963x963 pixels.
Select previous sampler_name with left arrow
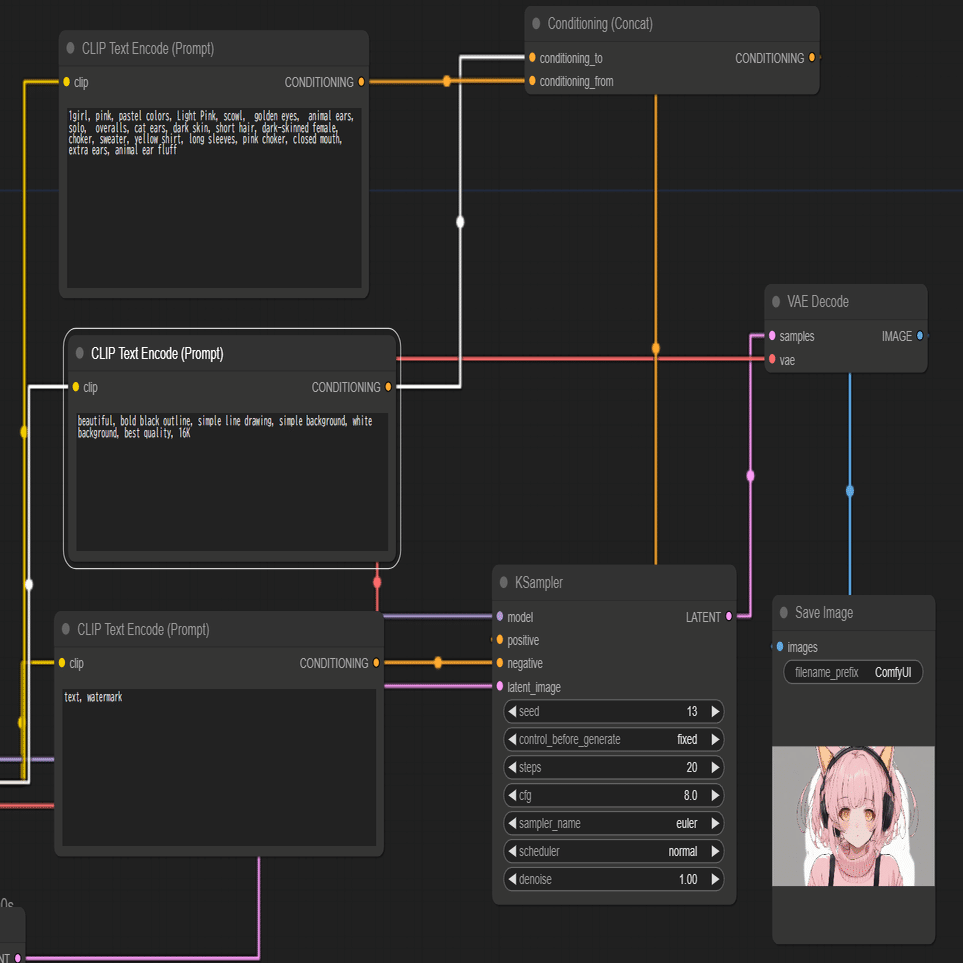(512, 823)
